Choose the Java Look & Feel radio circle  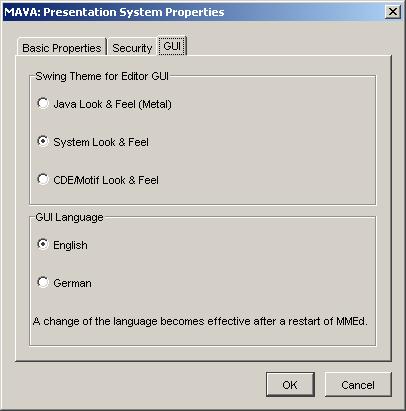pyautogui.click(x=43, y=103)
